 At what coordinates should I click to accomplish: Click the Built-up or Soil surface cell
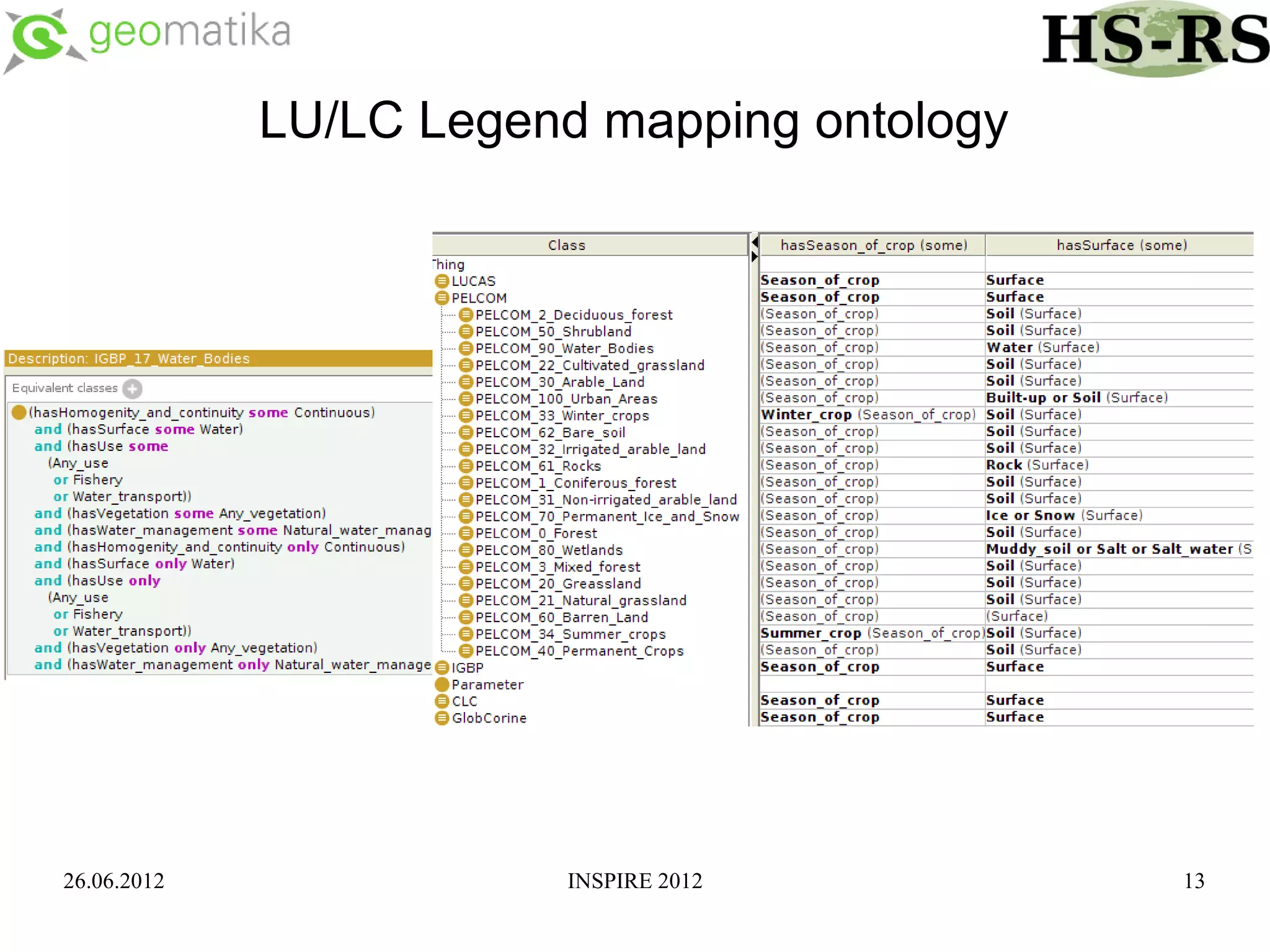point(1120,398)
